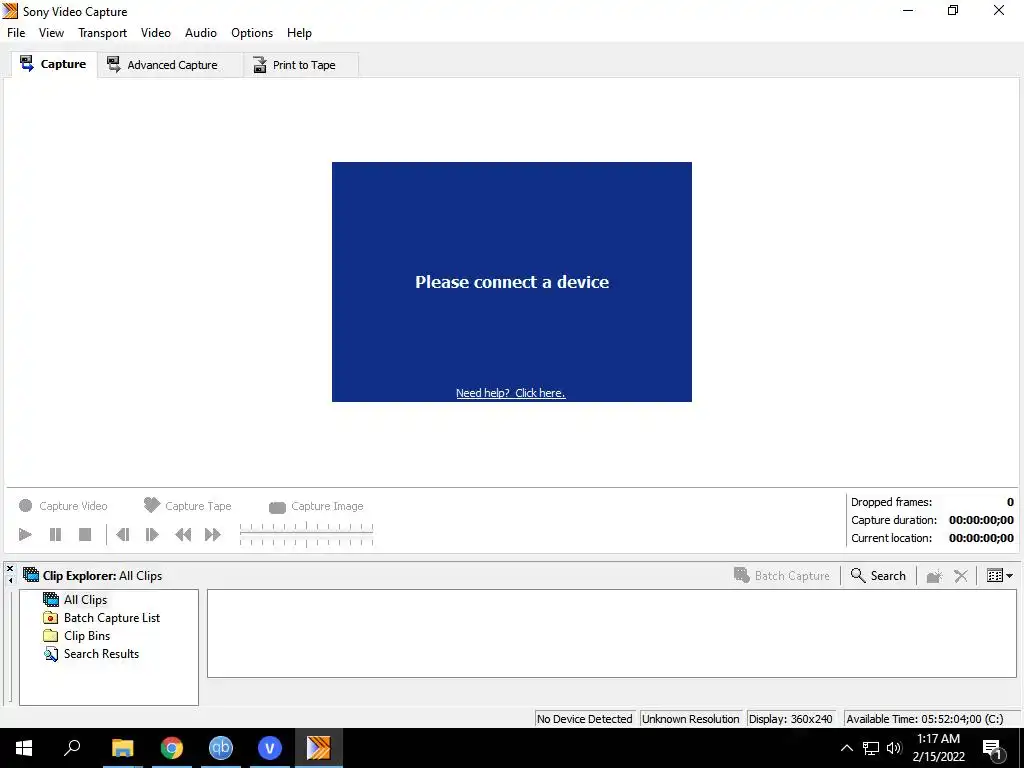
Task: Select Clip Bins in the tree
Action: (76, 635)
